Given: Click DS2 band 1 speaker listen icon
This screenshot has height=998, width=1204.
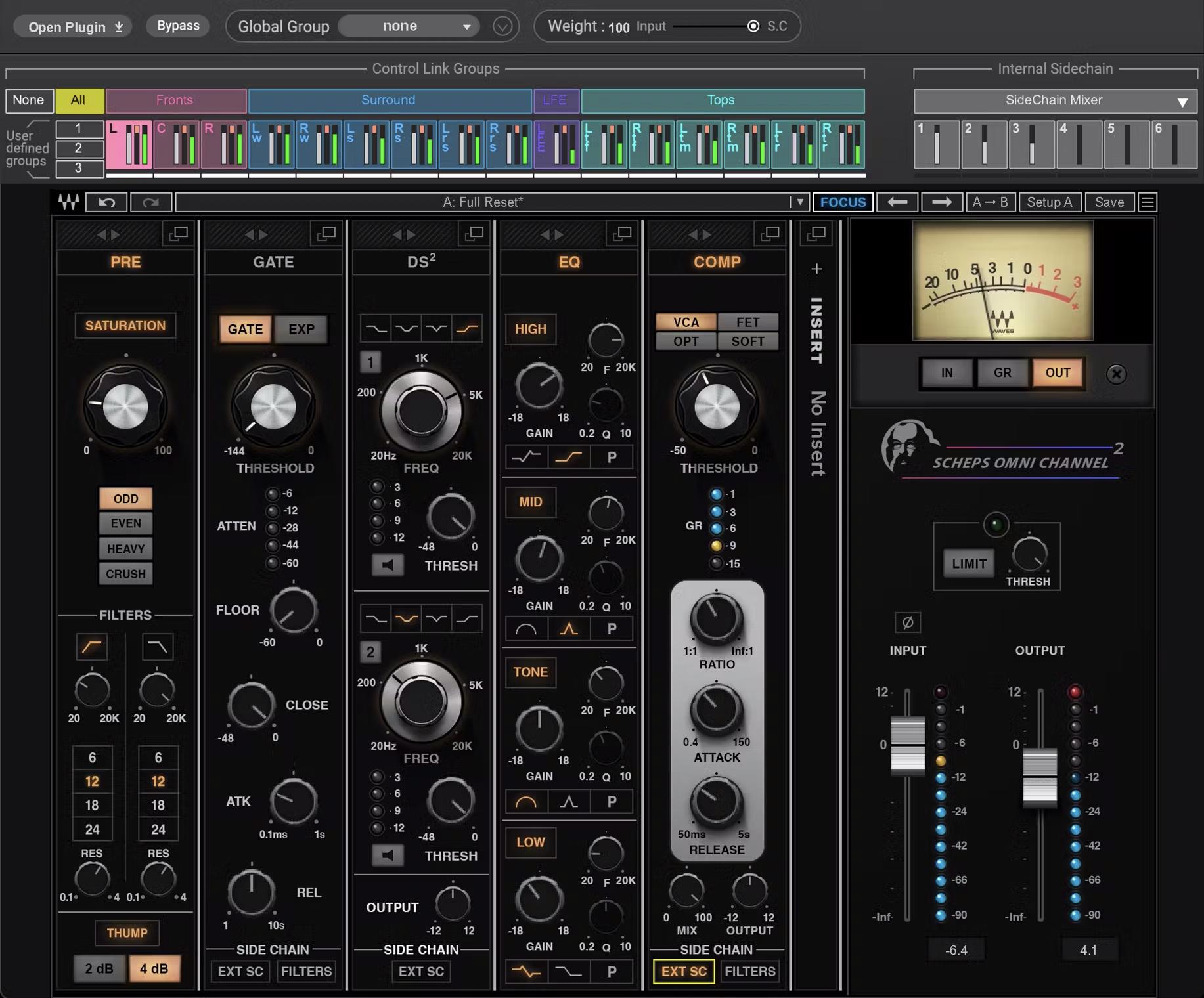Looking at the screenshot, I should pos(388,565).
